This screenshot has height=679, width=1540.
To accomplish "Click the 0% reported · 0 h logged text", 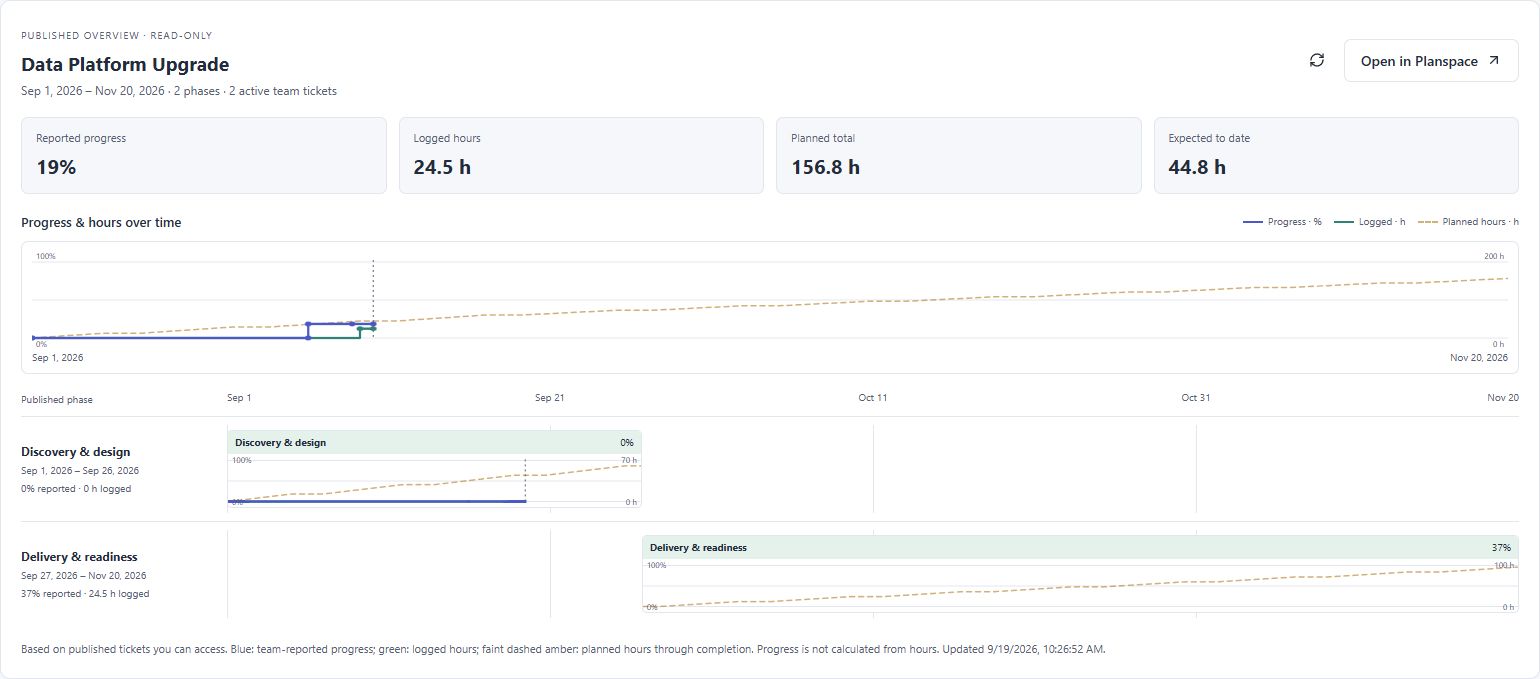I will (x=76, y=489).
